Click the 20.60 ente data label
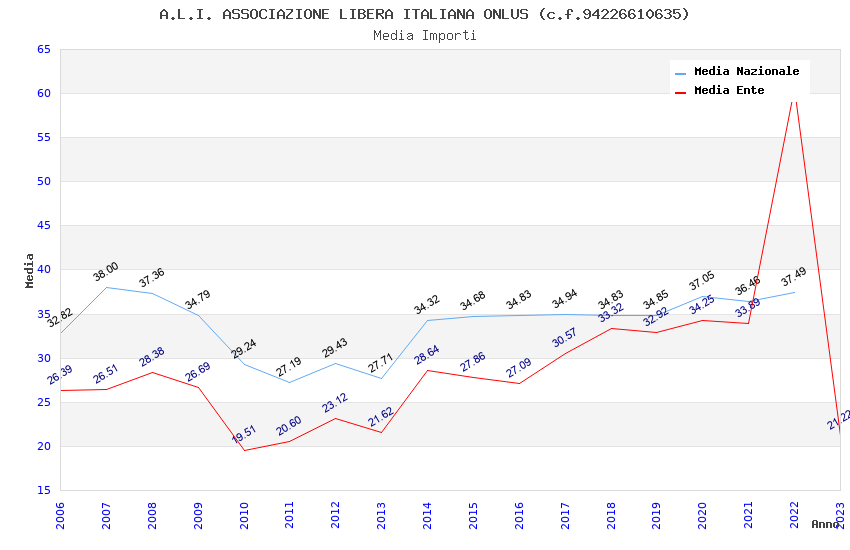 point(288,425)
